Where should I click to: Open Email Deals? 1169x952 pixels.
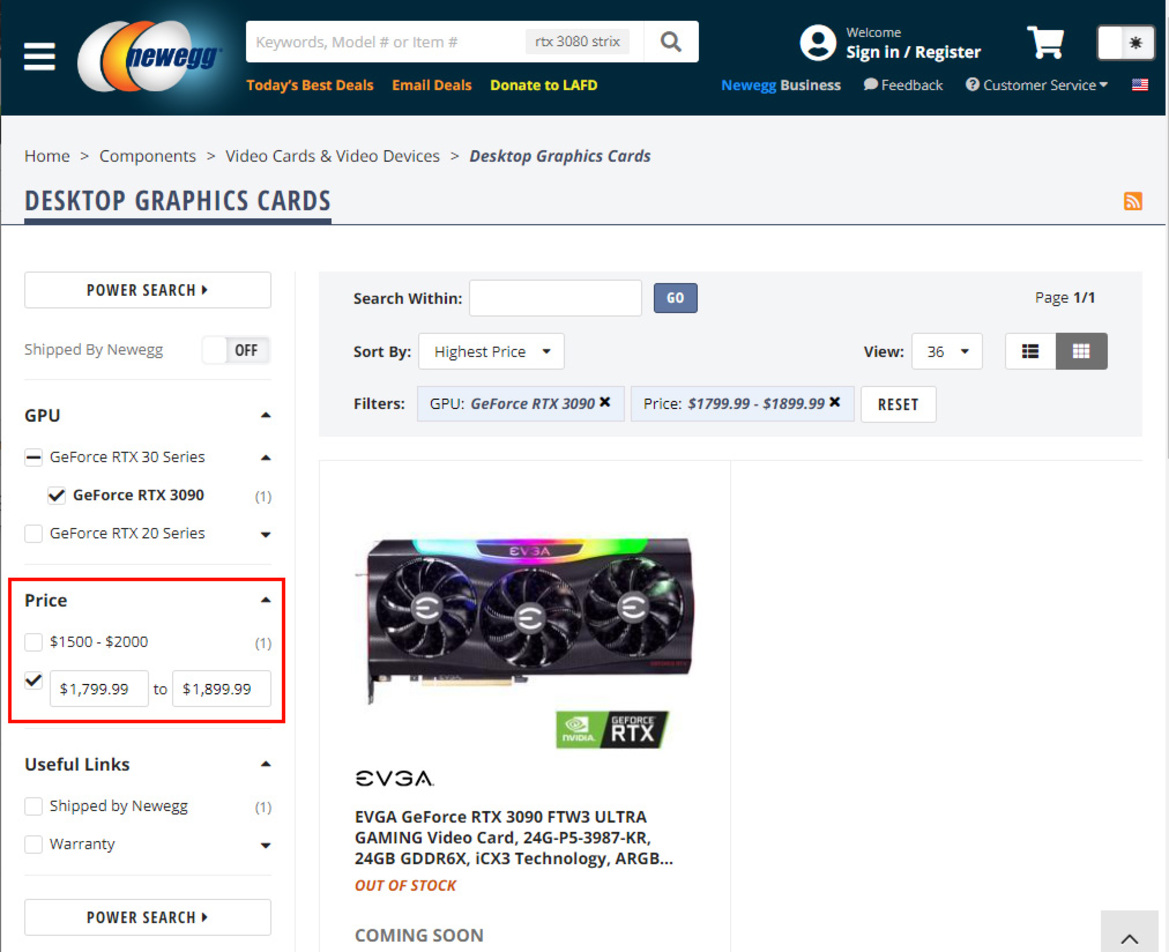pyautogui.click(x=432, y=85)
